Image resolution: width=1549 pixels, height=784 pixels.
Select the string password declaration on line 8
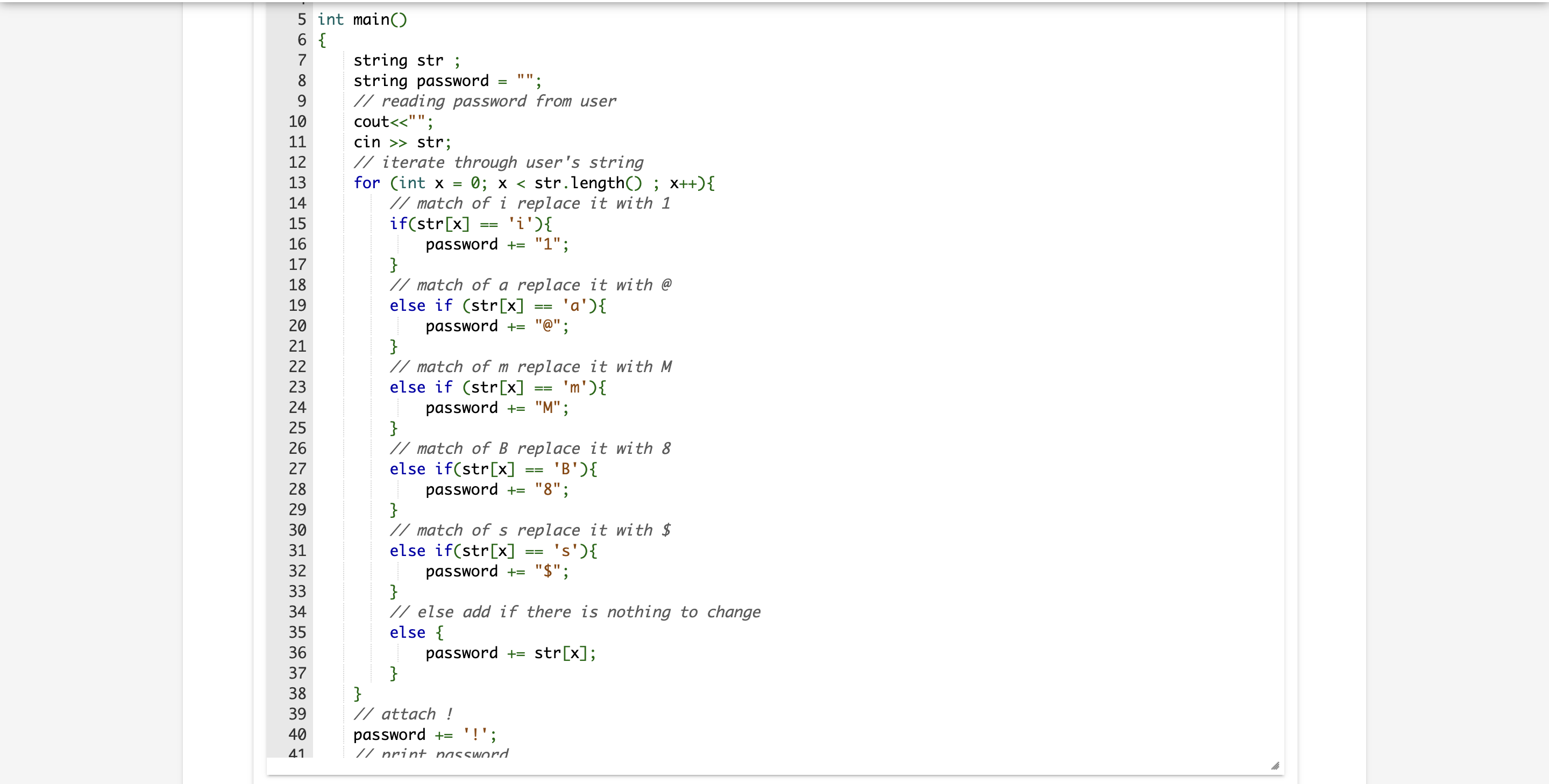coord(446,81)
